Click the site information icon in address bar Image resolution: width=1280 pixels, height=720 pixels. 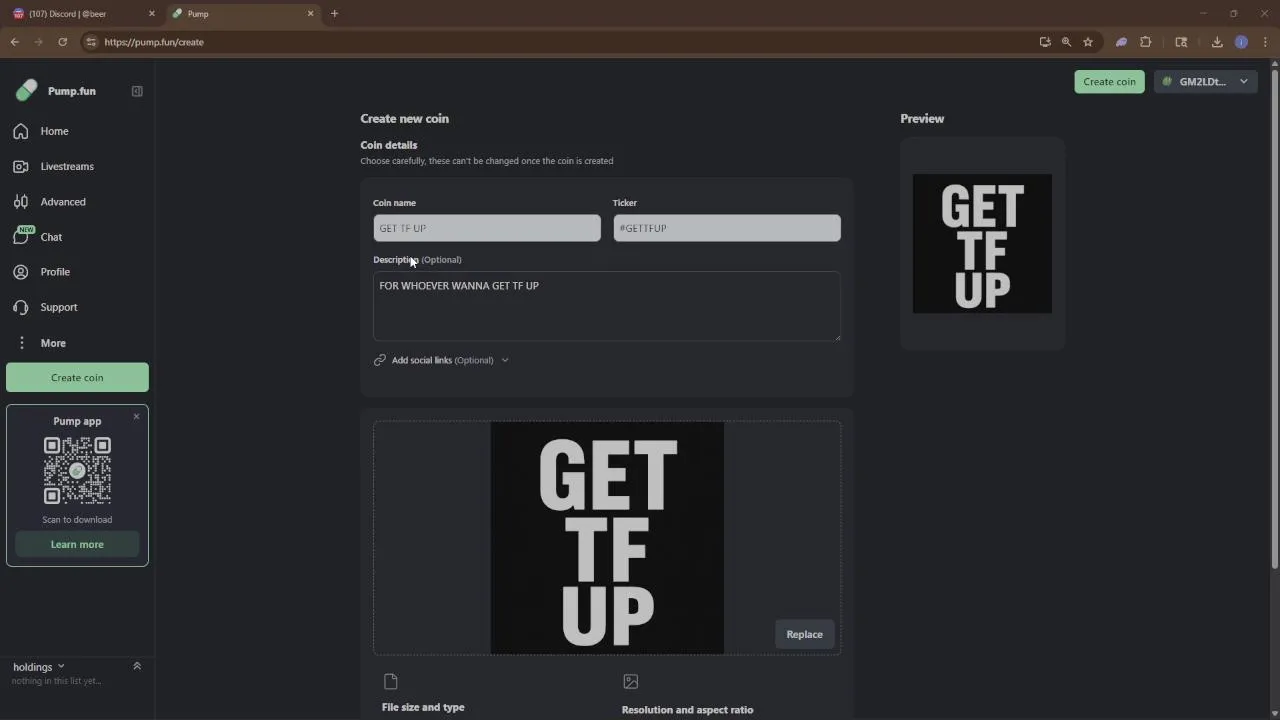click(91, 42)
